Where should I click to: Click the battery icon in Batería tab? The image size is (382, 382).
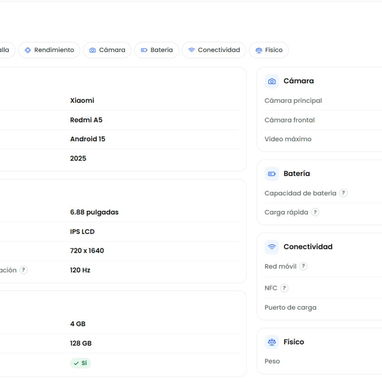point(144,50)
